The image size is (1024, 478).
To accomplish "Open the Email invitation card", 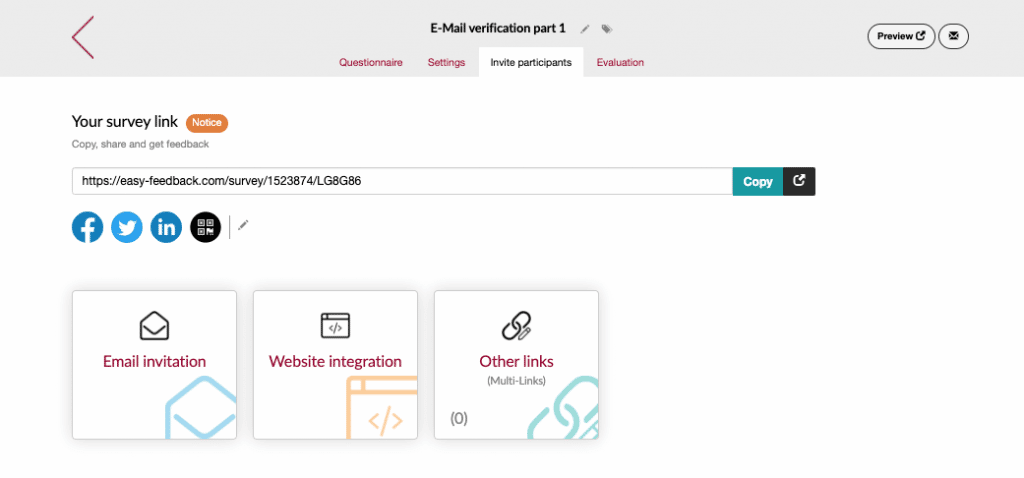I will (154, 365).
